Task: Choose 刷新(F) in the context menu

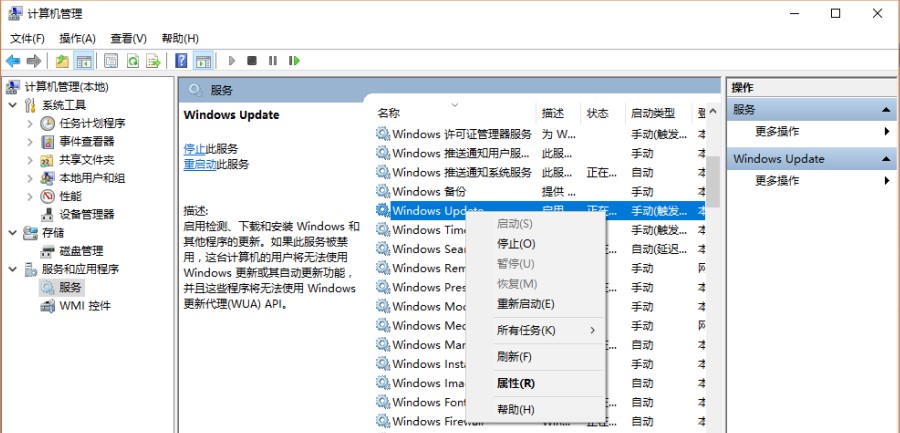Action: 536,357
